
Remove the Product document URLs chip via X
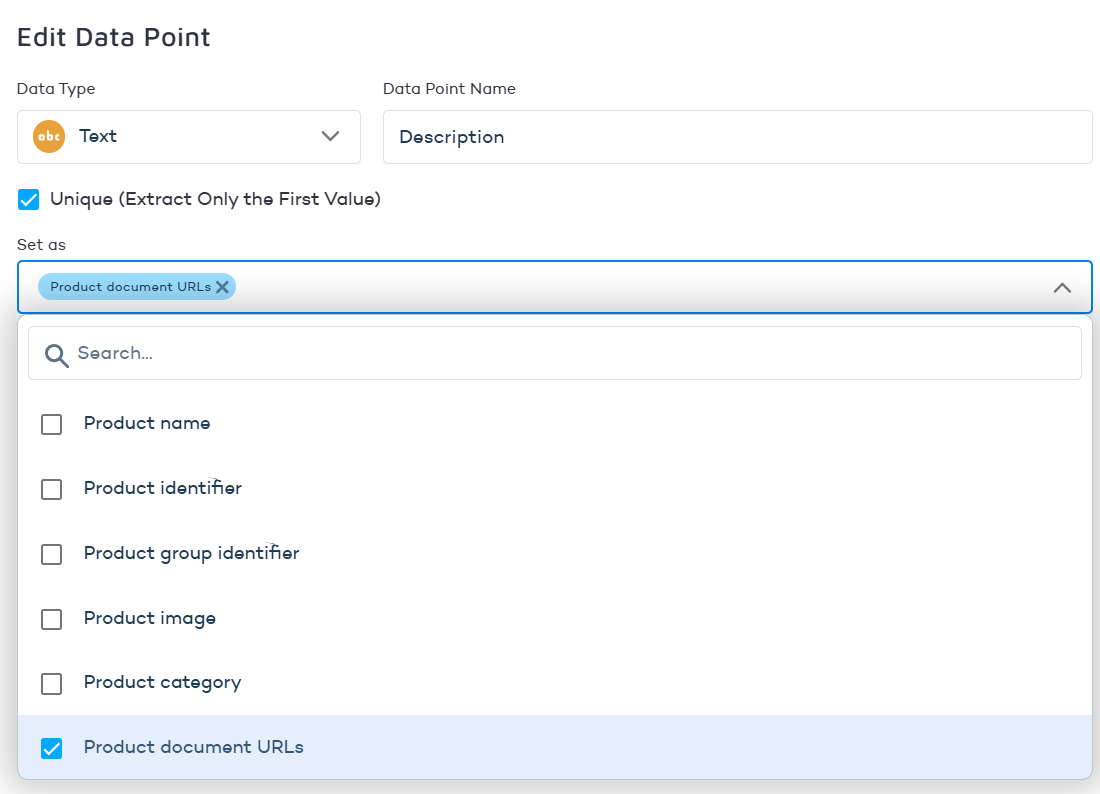click(222, 287)
